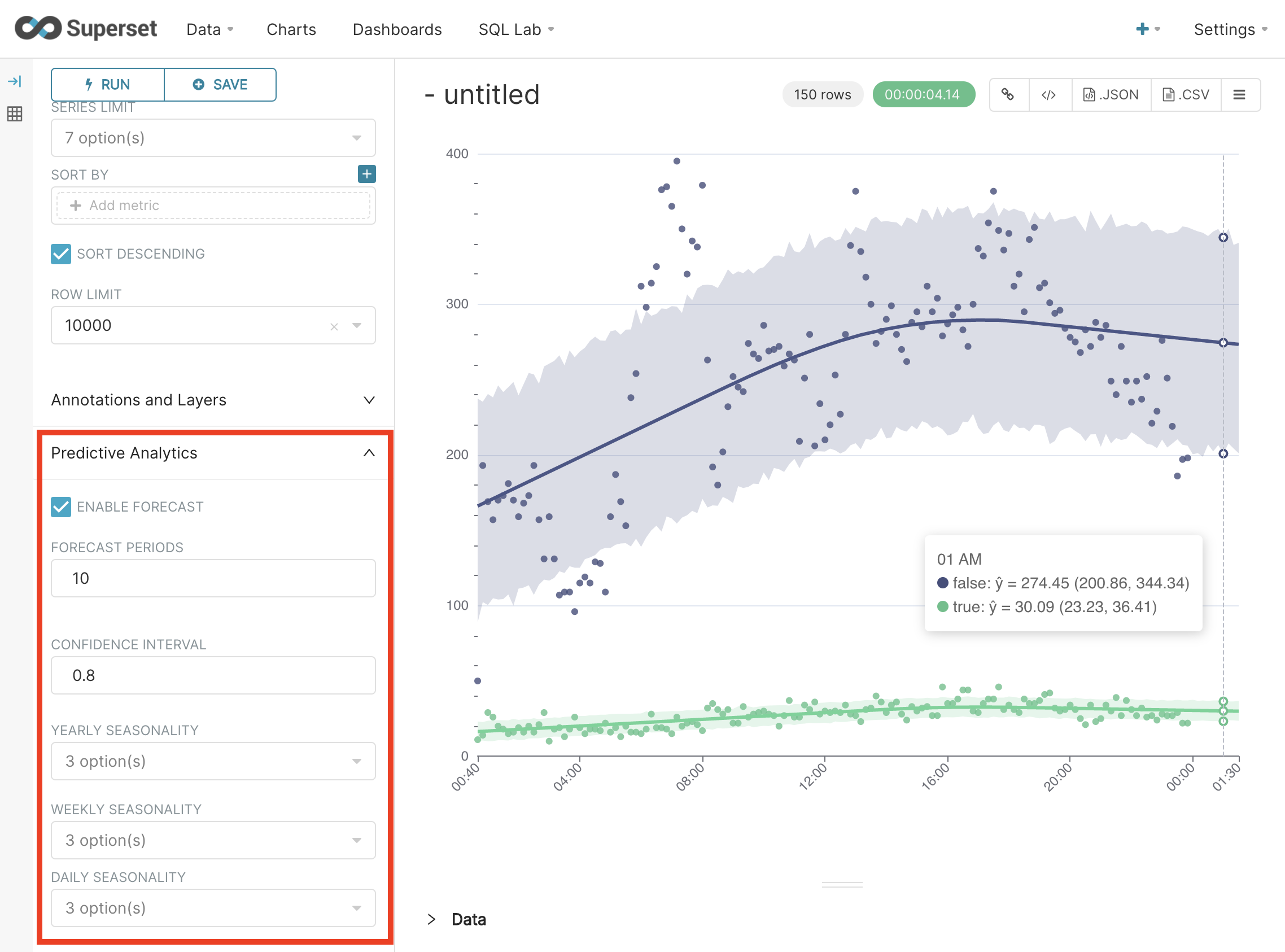
Task: Disable the Enable Forecast option
Action: pyautogui.click(x=60, y=506)
